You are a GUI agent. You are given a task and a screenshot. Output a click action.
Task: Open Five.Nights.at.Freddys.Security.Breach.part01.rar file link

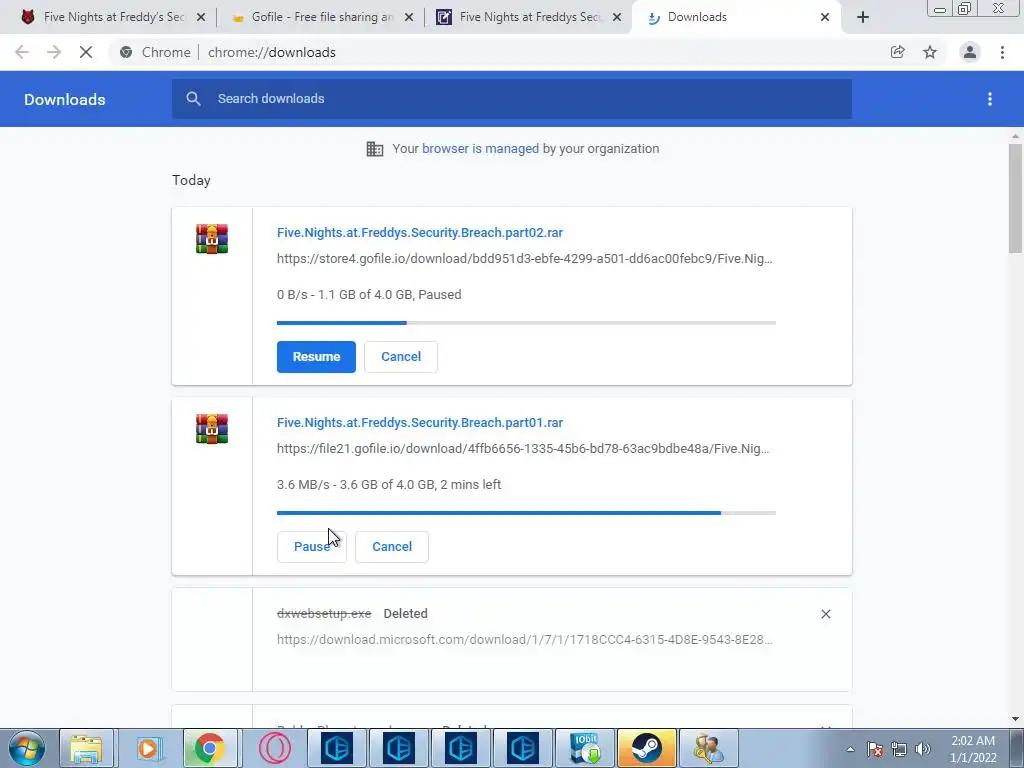420,423
